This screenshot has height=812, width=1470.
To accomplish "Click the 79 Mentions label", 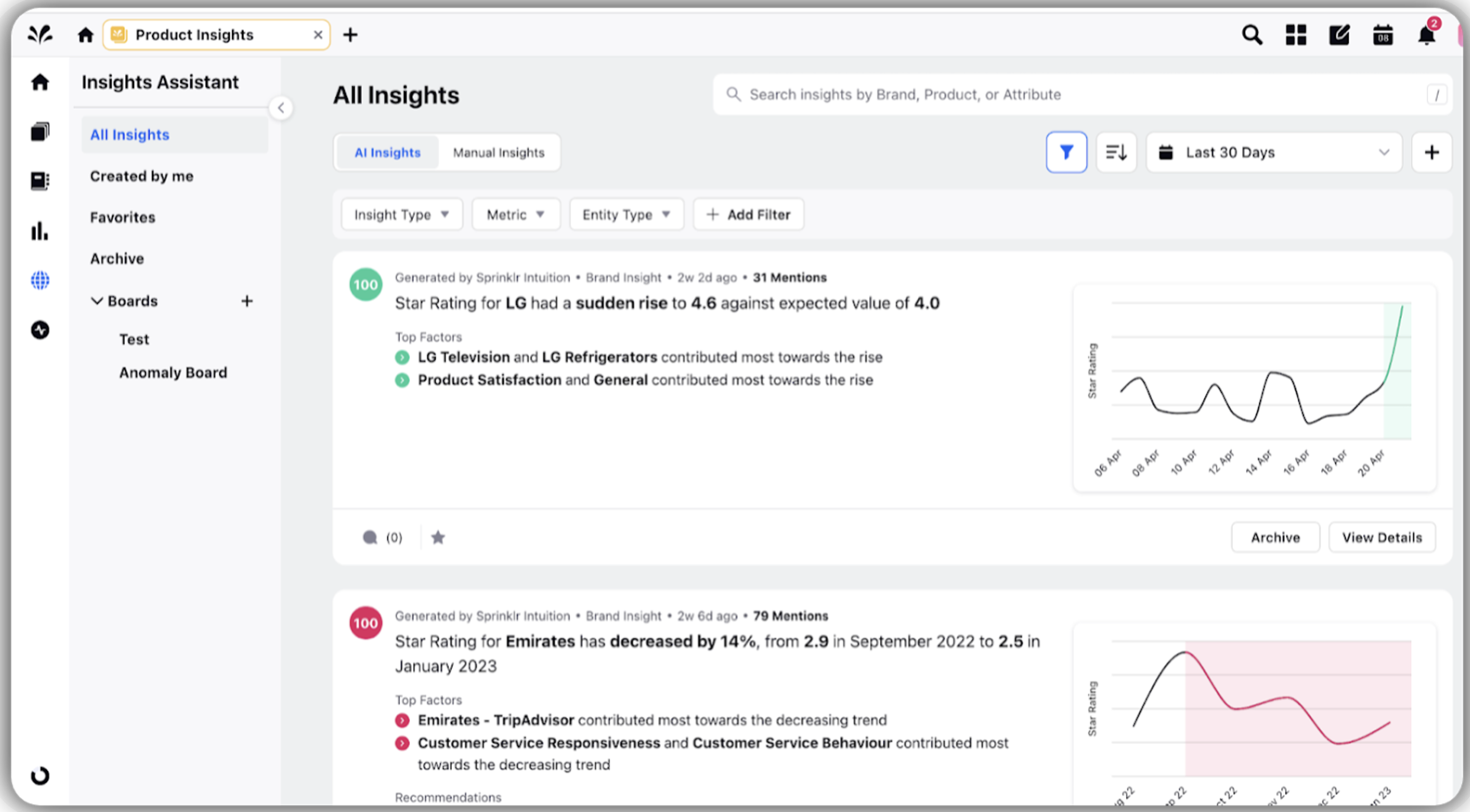I will tap(790, 616).
